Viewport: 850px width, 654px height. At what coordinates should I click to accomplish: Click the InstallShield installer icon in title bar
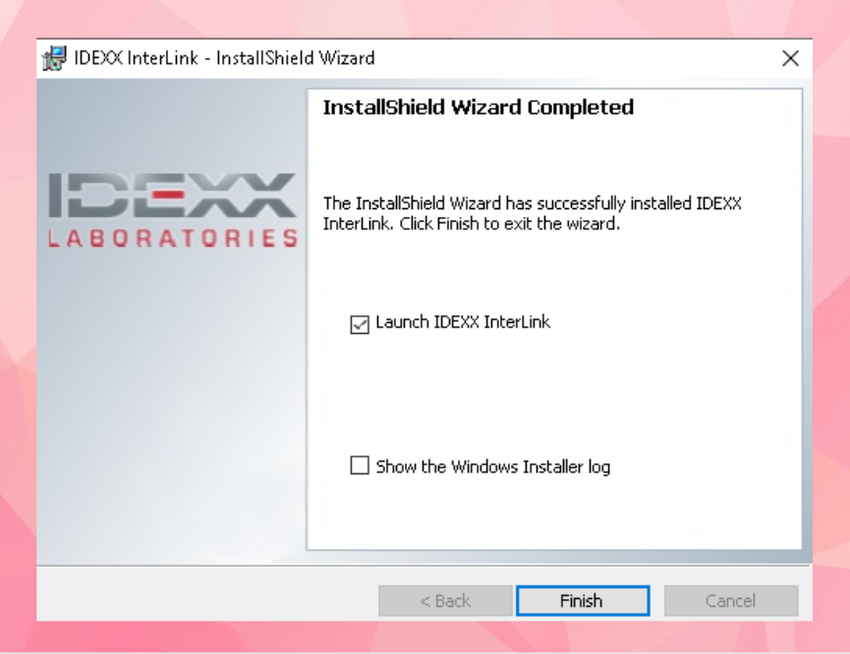pyautogui.click(x=54, y=58)
